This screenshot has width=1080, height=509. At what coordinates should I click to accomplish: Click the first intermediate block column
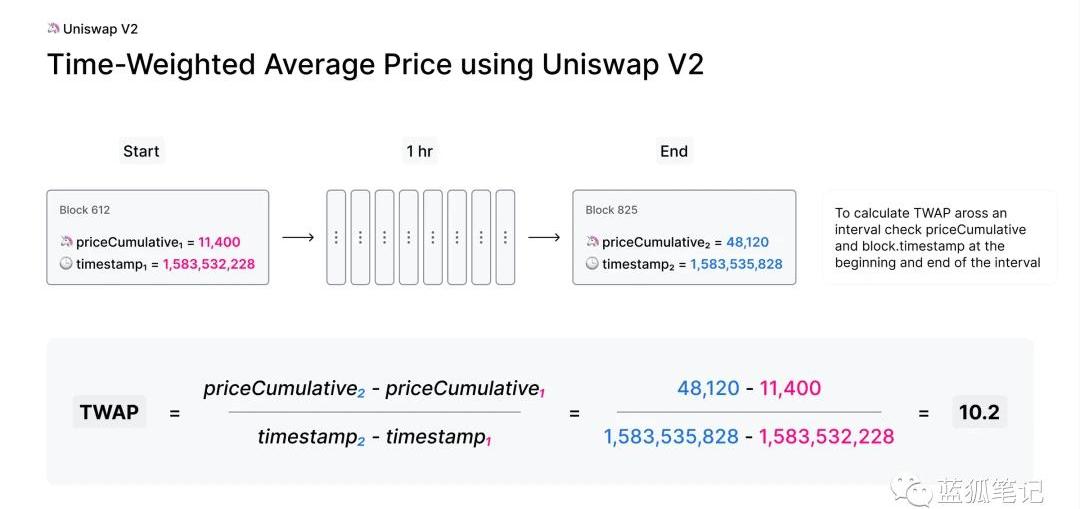(336, 238)
